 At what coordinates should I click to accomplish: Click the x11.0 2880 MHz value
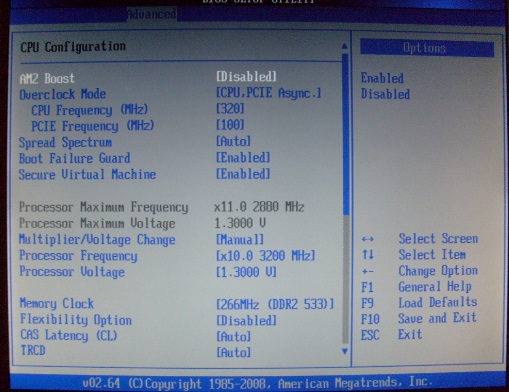pyautogui.click(x=259, y=207)
